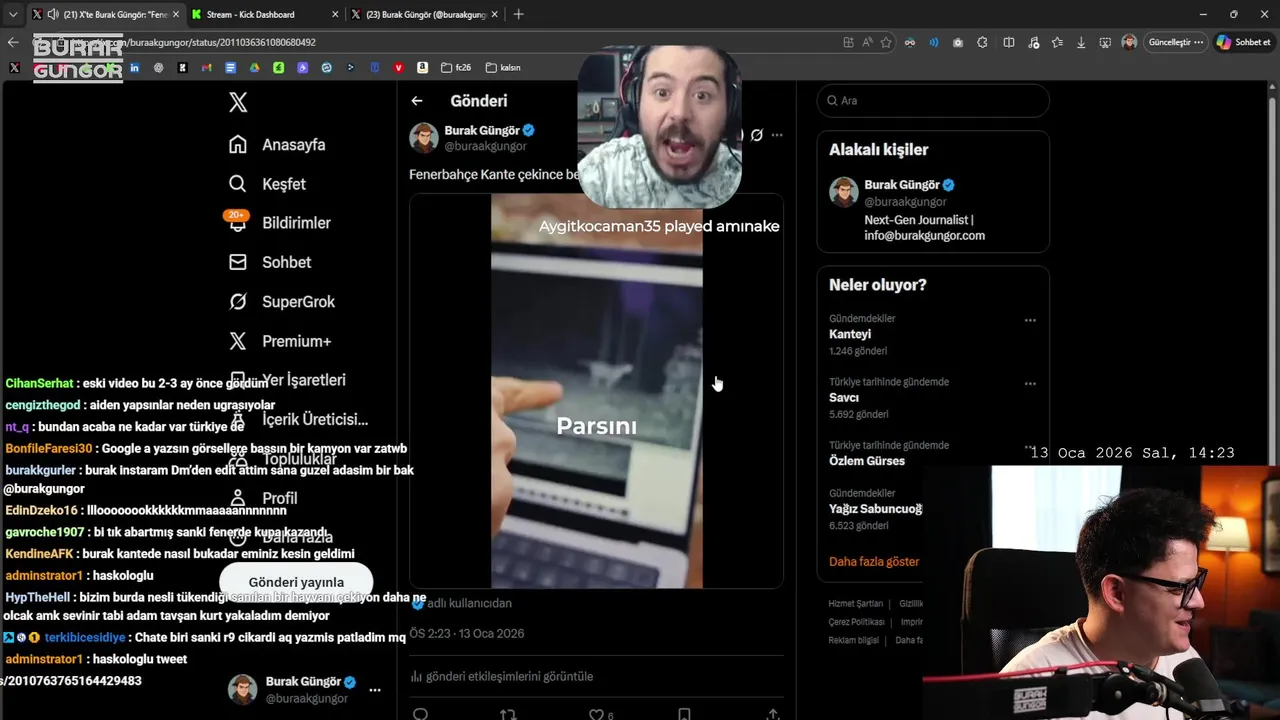Click the X logo in the sidebar
1280x720 pixels.
point(238,102)
